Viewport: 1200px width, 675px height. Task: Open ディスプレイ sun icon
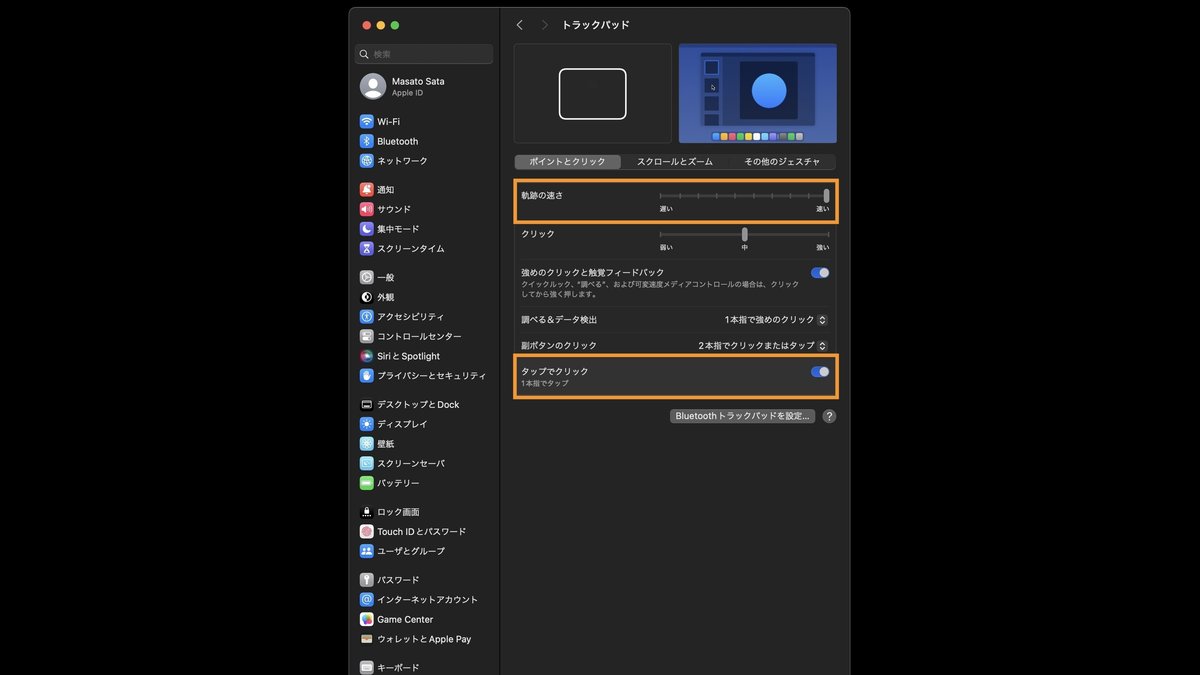pyautogui.click(x=367, y=424)
